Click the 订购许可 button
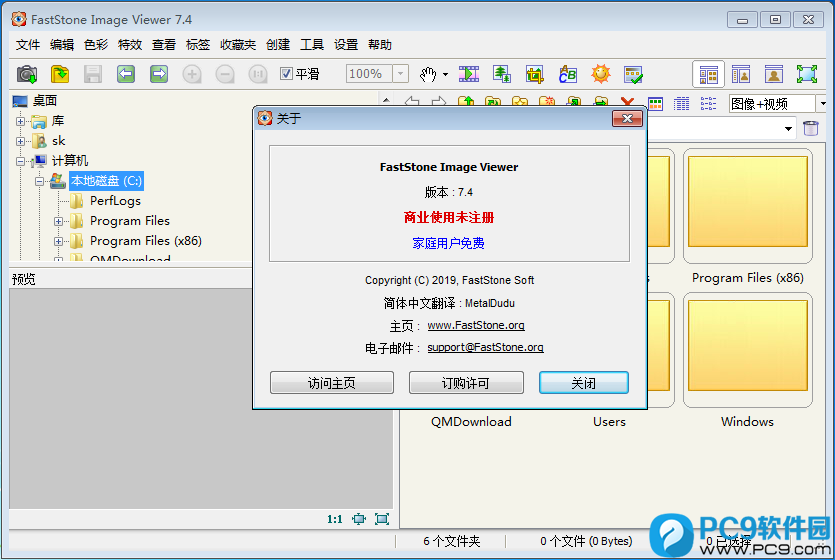 [466, 383]
